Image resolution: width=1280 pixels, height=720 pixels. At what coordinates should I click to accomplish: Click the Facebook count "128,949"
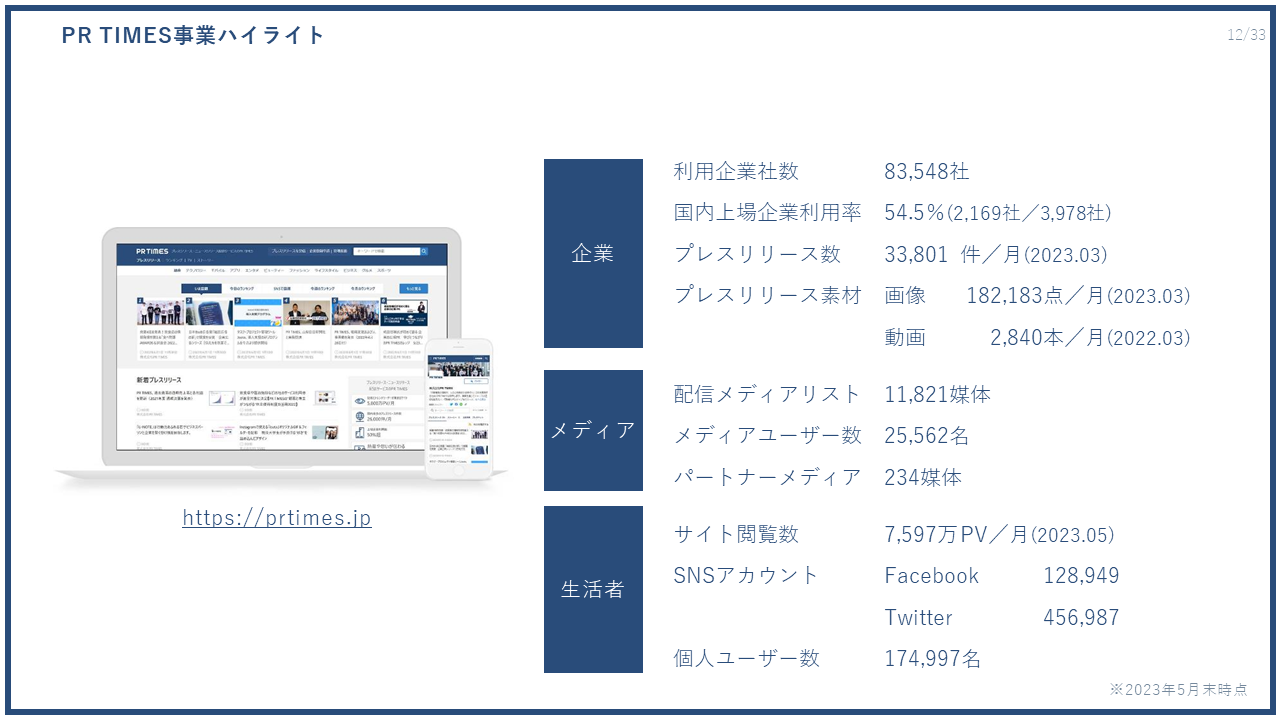(1082, 576)
